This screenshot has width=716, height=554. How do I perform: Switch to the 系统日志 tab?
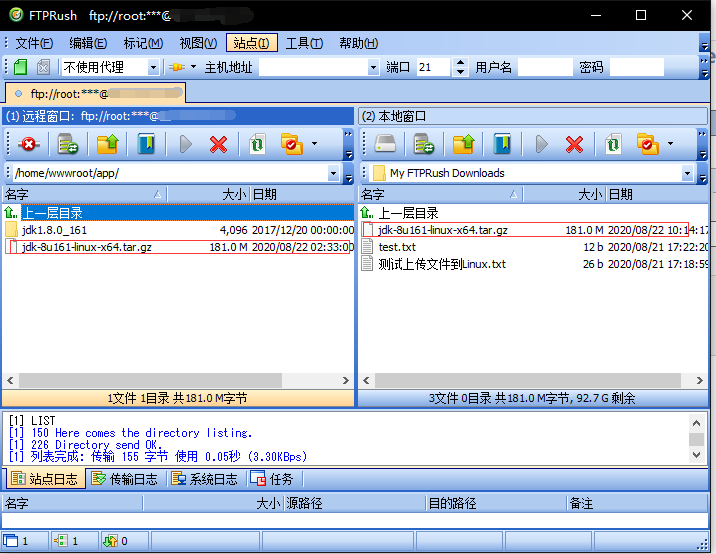(x=205, y=479)
